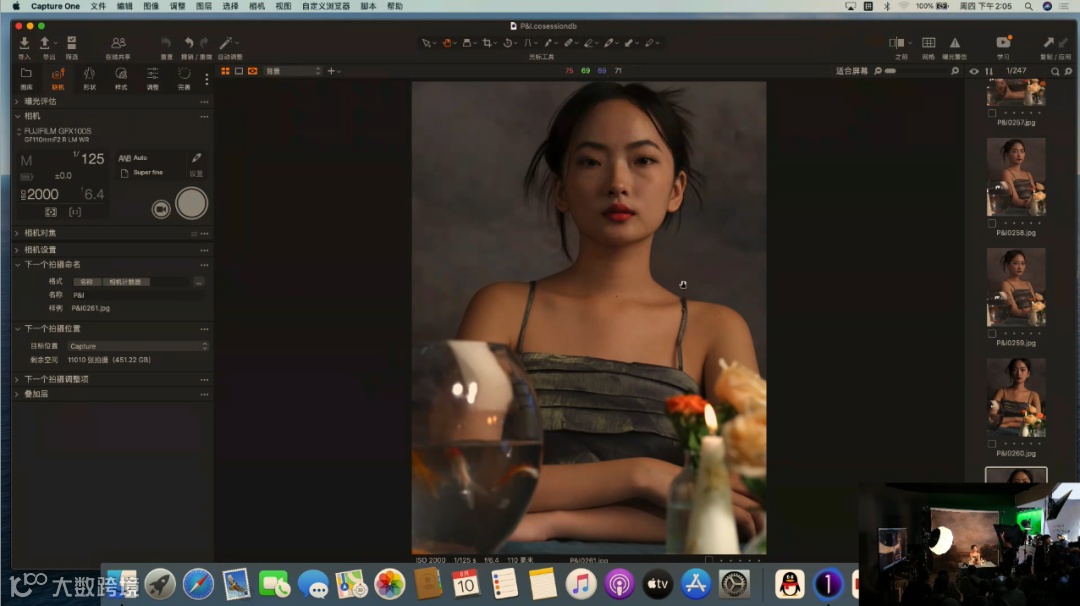Toggle 之前 before/after view
The height and width of the screenshot is (606, 1080).
(x=897, y=43)
